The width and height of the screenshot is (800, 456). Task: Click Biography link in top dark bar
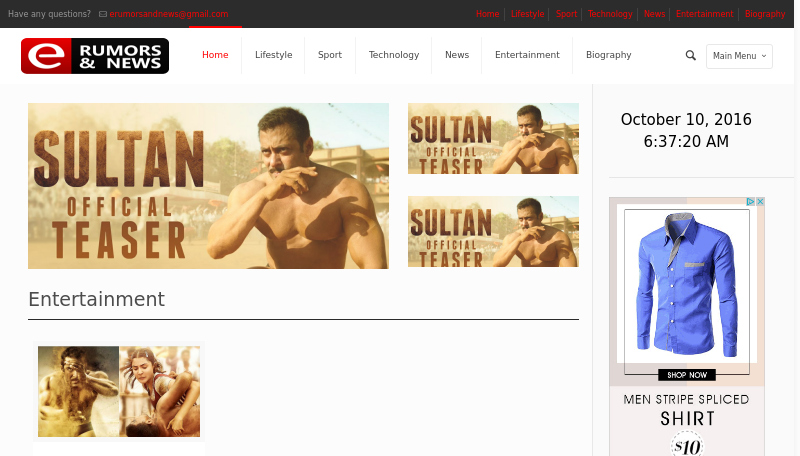coord(765,14)
